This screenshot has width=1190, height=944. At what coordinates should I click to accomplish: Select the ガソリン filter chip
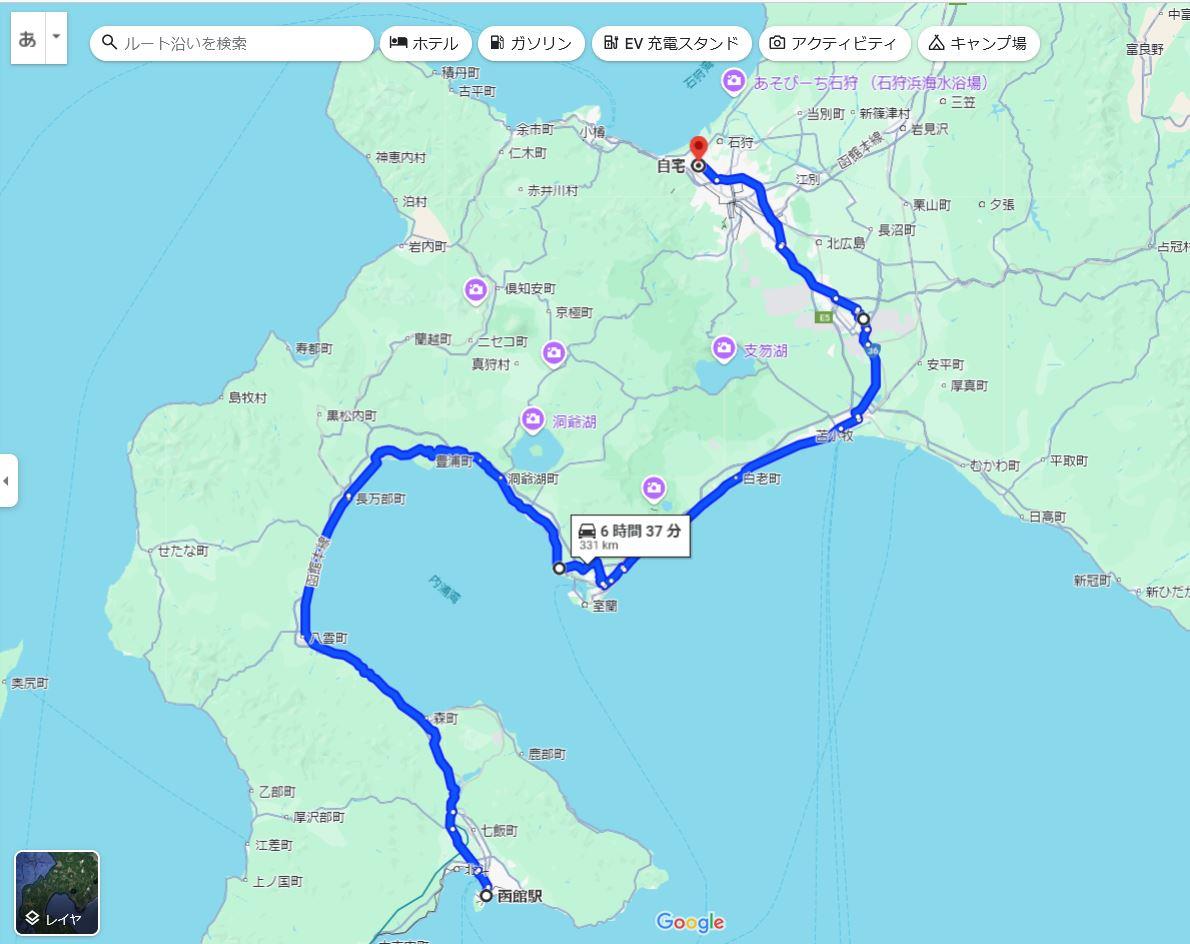coord(530,43)
